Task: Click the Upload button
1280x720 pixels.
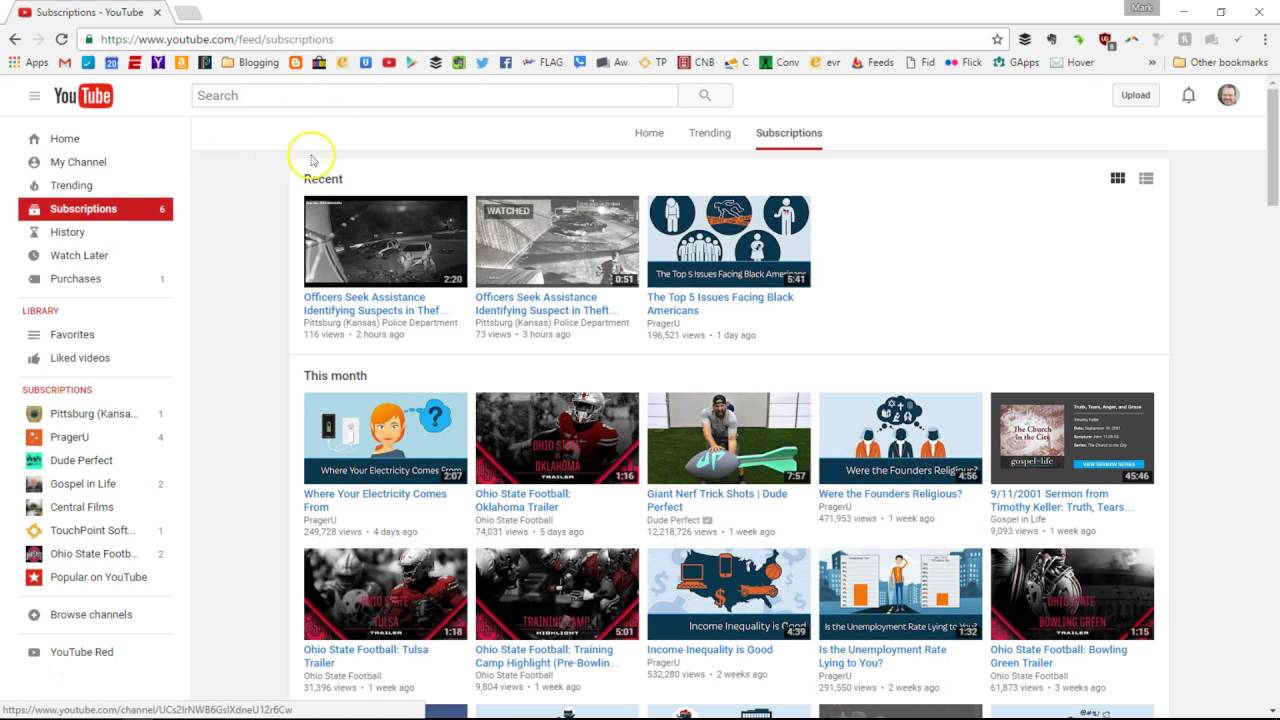Action: 1135,95
